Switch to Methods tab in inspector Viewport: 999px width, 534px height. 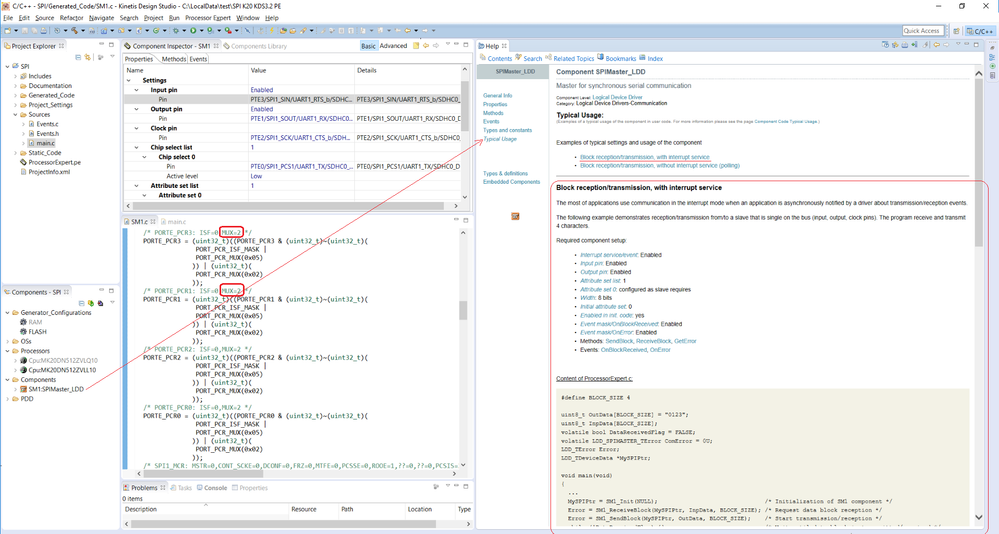click(173, 59)
